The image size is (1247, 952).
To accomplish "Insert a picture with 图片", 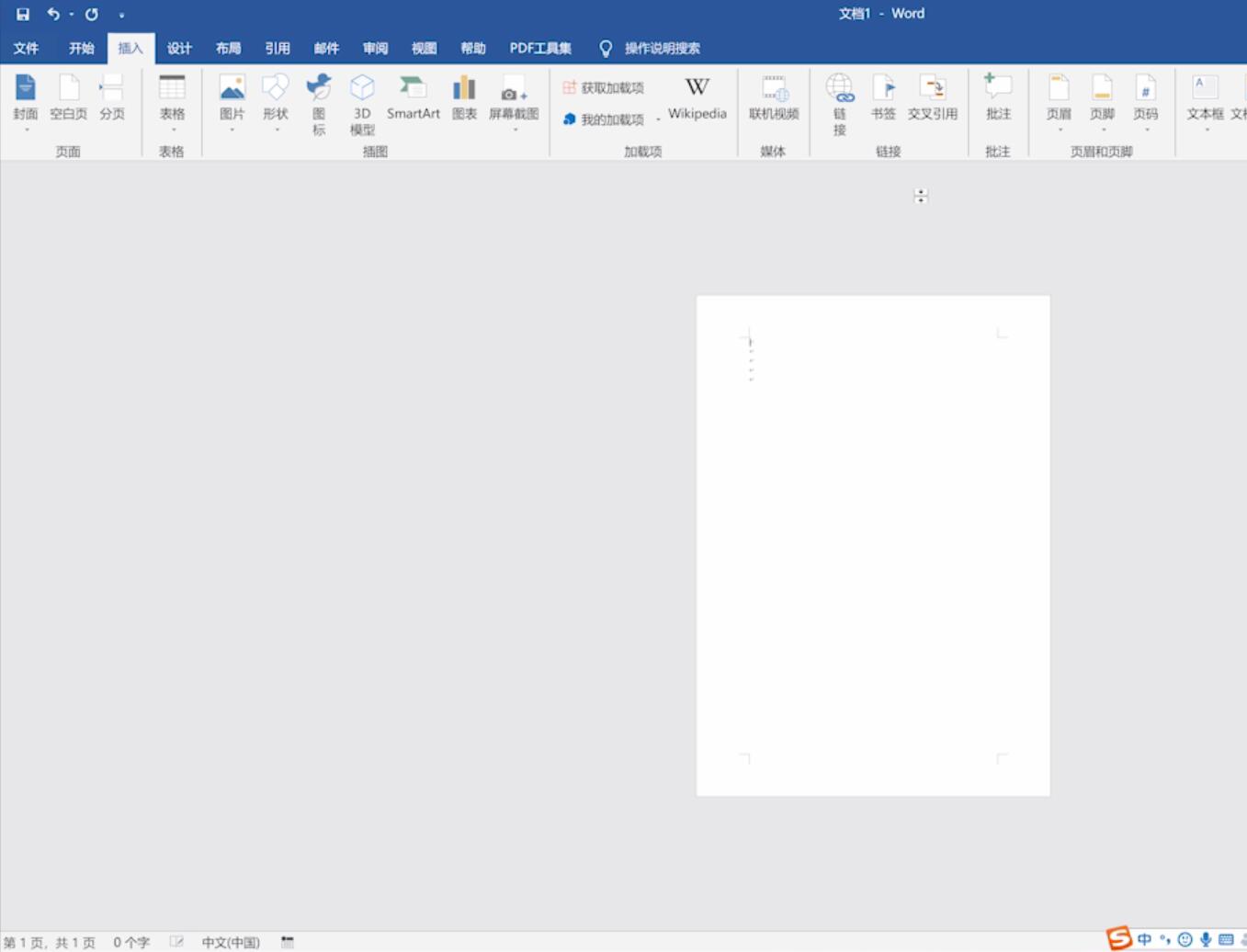I will tap(232, 103).
